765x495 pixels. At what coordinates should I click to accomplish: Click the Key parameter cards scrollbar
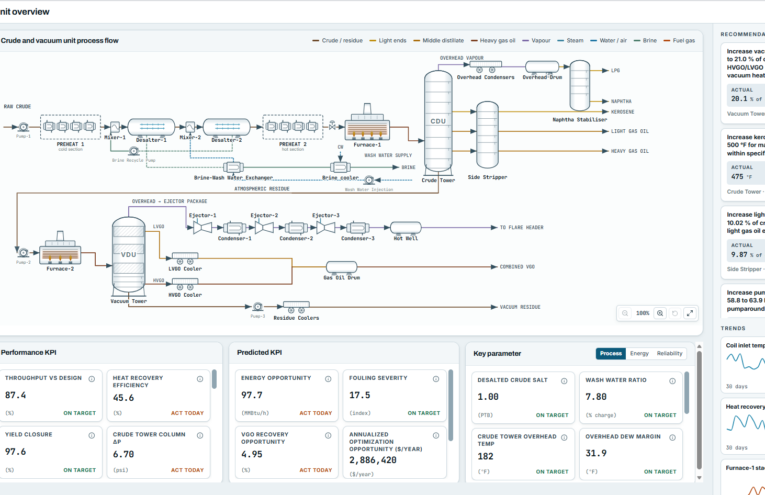click(686, 393)
